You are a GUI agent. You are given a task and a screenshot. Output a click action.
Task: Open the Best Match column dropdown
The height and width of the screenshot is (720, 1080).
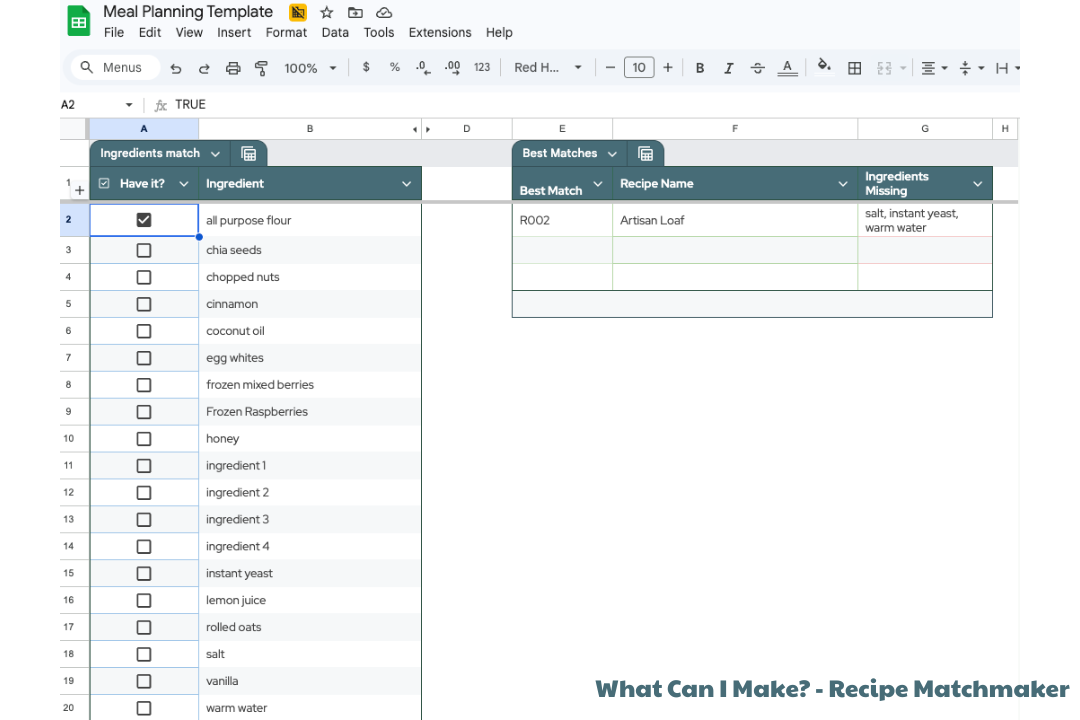point(598,184)
